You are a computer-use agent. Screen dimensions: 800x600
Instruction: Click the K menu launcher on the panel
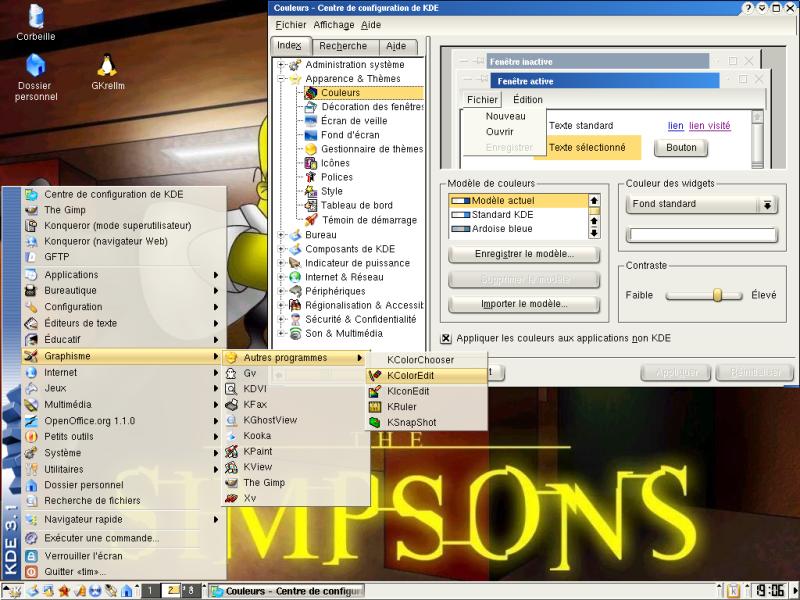point(11,591)
